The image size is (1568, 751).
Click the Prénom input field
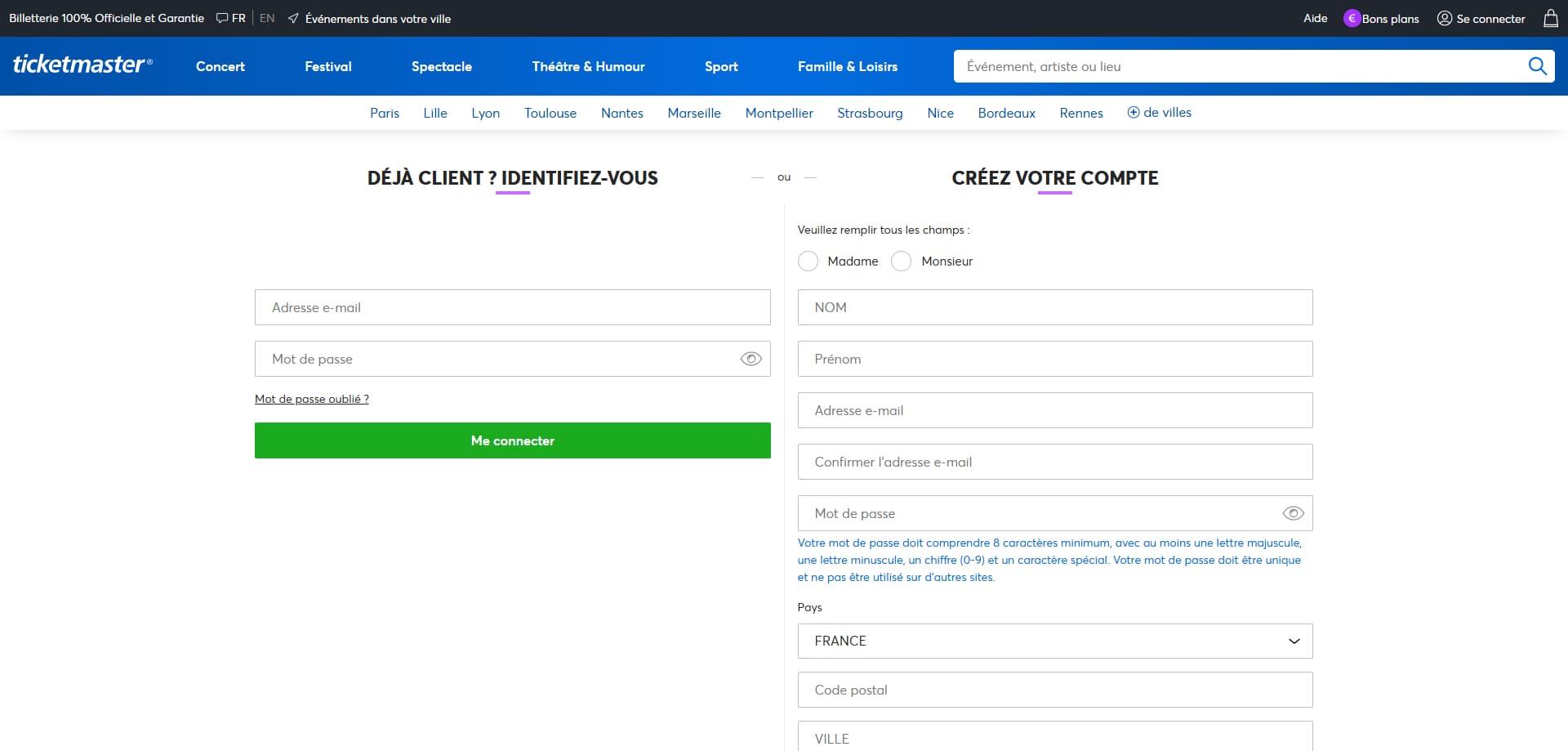coord(1055,359)
